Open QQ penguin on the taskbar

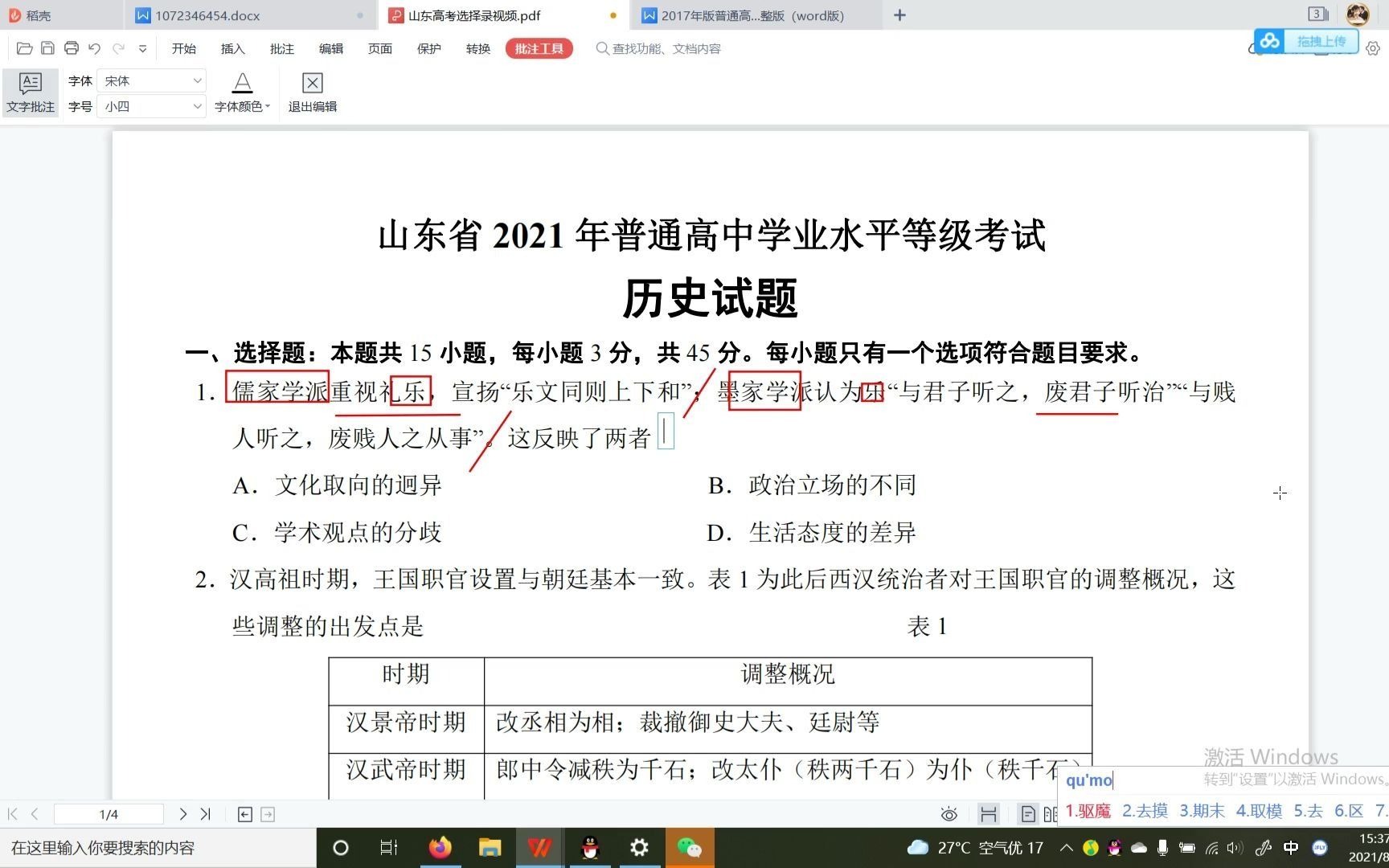point(590,848)
